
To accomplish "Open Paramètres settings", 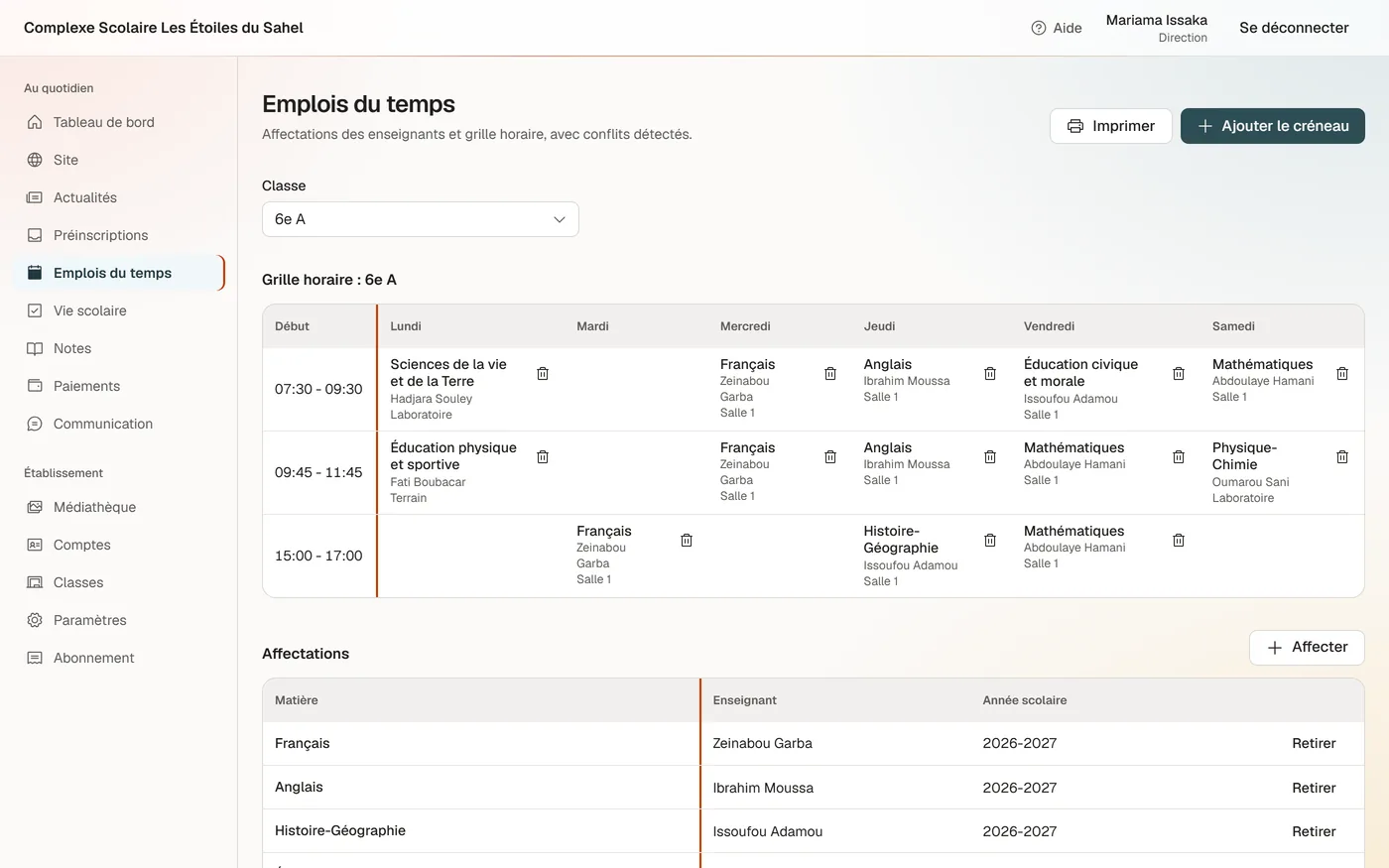I will [x=119, y=620].
